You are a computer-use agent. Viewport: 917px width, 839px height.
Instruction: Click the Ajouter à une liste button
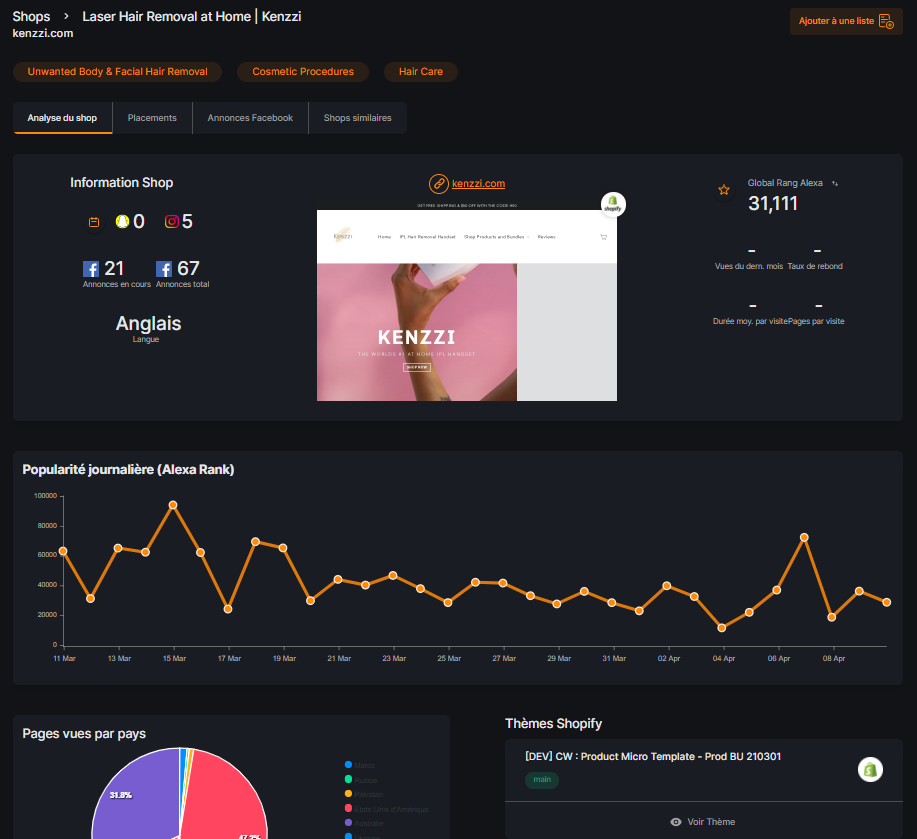tap(846, 21)
